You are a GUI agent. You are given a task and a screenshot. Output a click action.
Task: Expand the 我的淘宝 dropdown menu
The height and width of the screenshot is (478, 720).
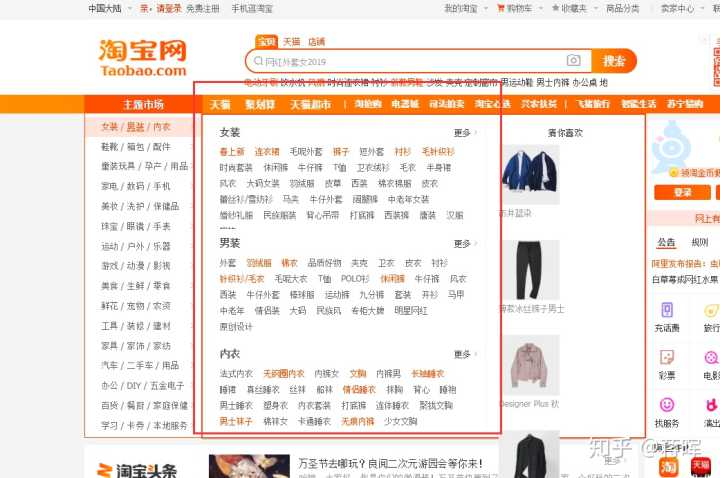[x=465, y=8]
